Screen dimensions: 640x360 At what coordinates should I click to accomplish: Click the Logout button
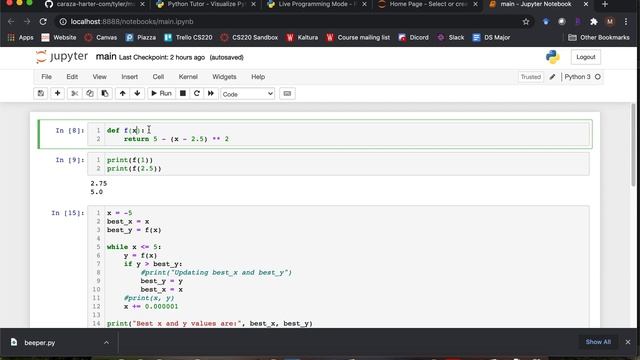click(586, 57)
